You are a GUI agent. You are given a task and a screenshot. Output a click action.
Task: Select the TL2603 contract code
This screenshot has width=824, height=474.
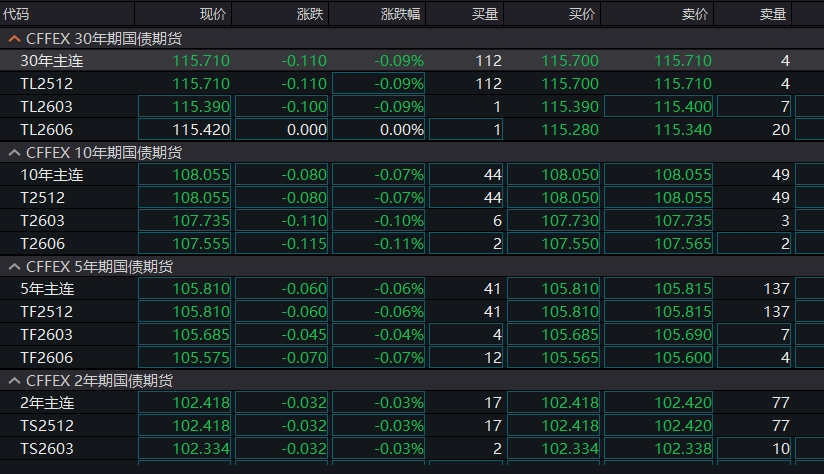click(x=46, y=106)
